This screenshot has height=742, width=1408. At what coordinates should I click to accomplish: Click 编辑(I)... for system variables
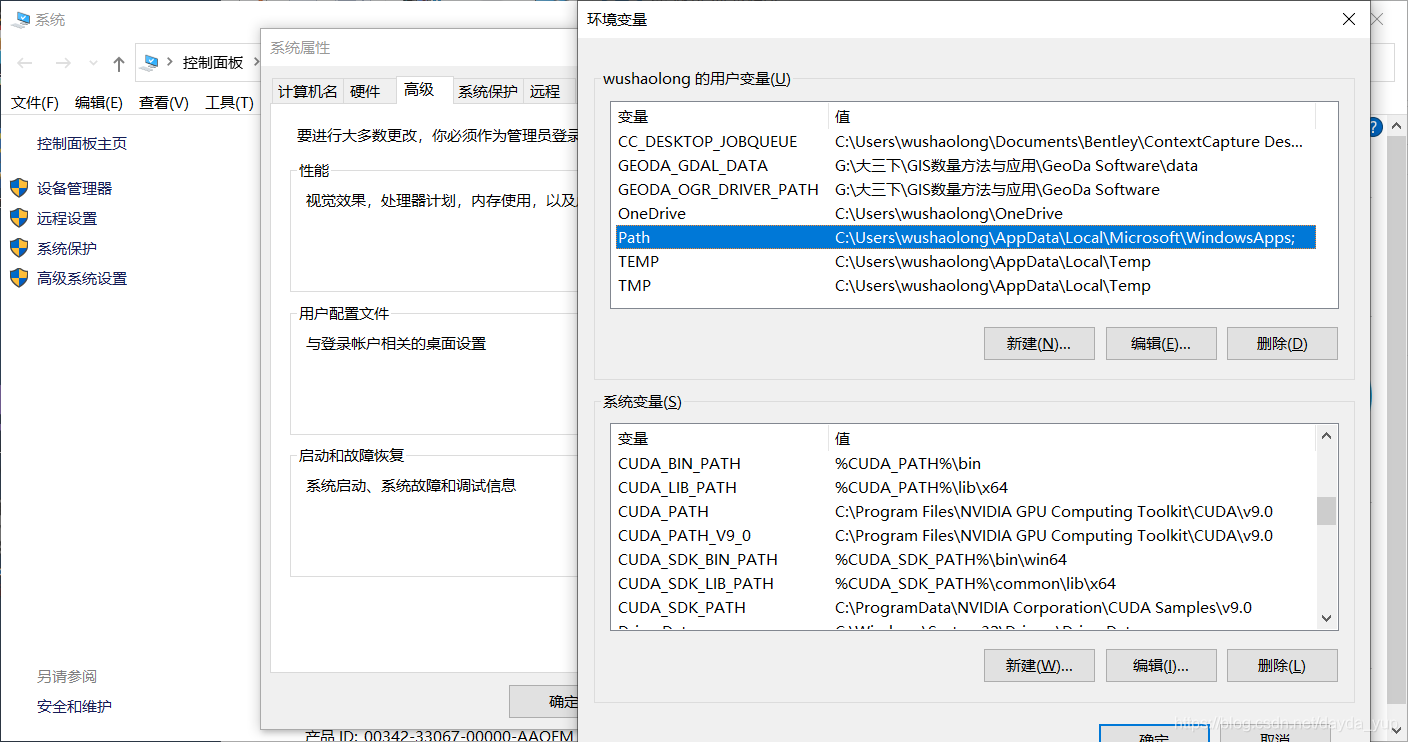(x=1161, y=665)
